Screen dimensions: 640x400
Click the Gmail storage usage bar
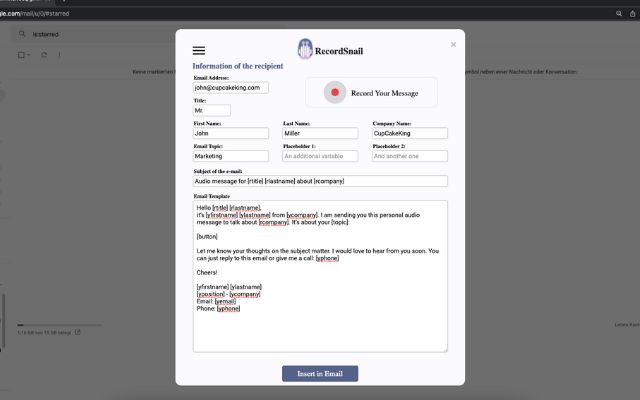pyautogui.click(x=59, y=325)
